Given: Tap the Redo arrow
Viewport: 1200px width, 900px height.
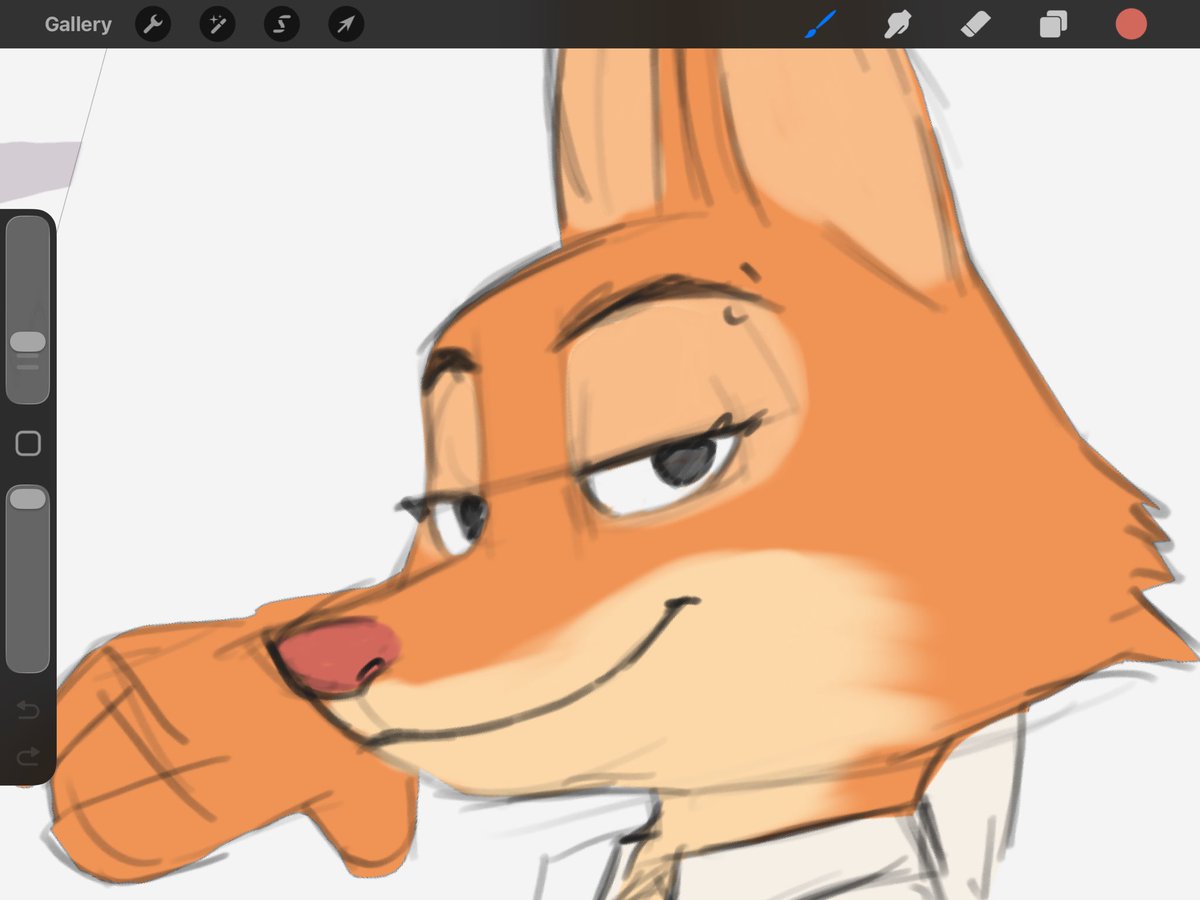Looking at the screenshot, I should pos(28,755).
